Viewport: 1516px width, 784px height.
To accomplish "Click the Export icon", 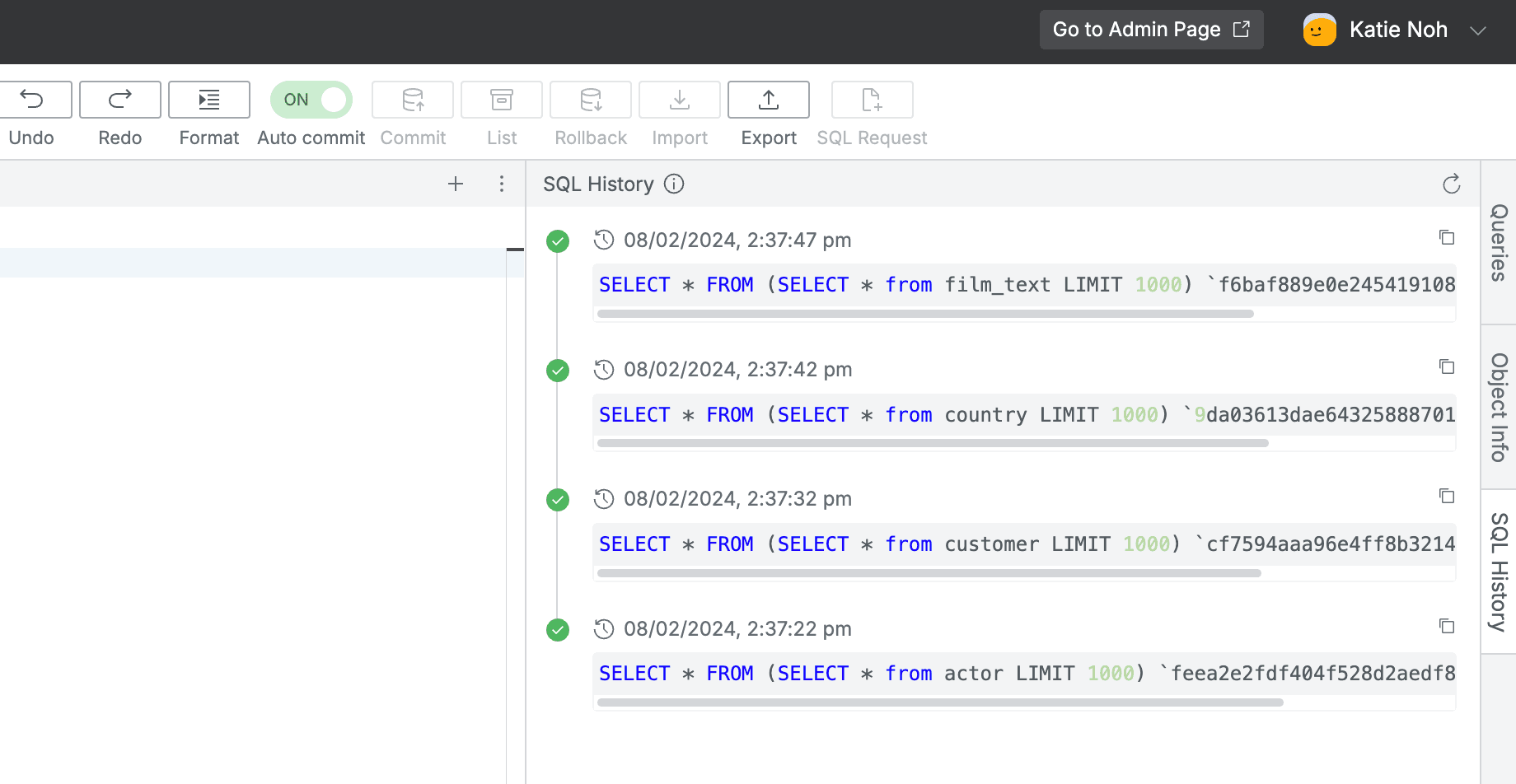I will click(767, 99).
